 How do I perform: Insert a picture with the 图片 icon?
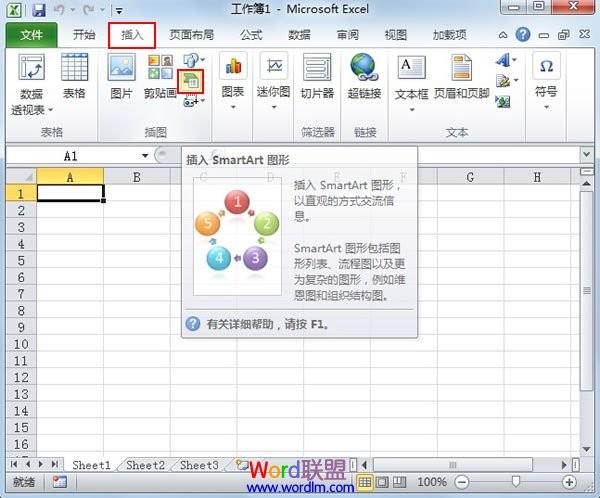[121, 67]
